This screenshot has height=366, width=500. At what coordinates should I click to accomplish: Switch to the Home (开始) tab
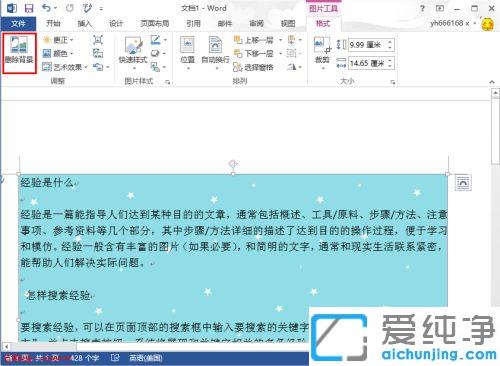click(53, 23)
